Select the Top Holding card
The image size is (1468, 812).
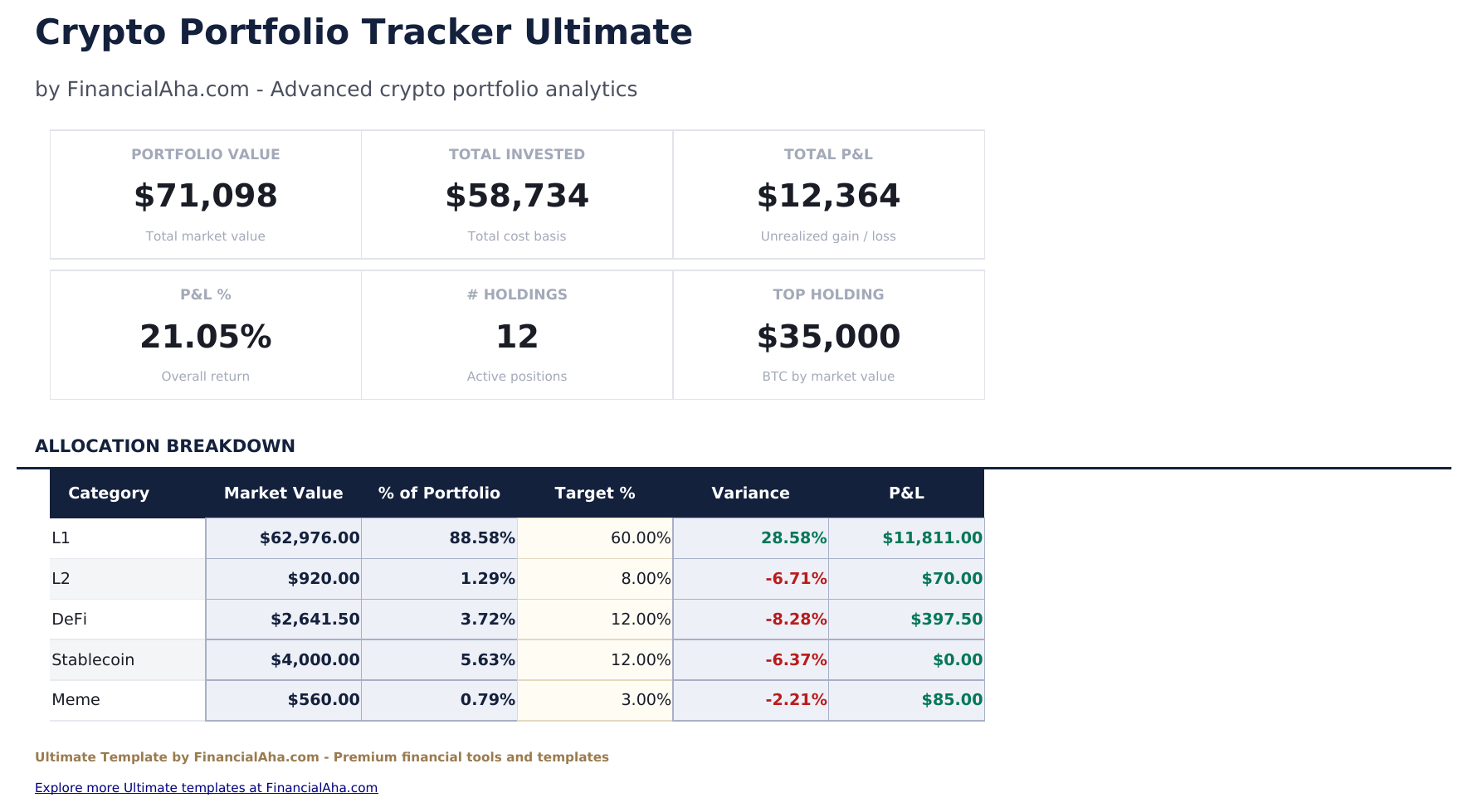click(x=827, y=334)
